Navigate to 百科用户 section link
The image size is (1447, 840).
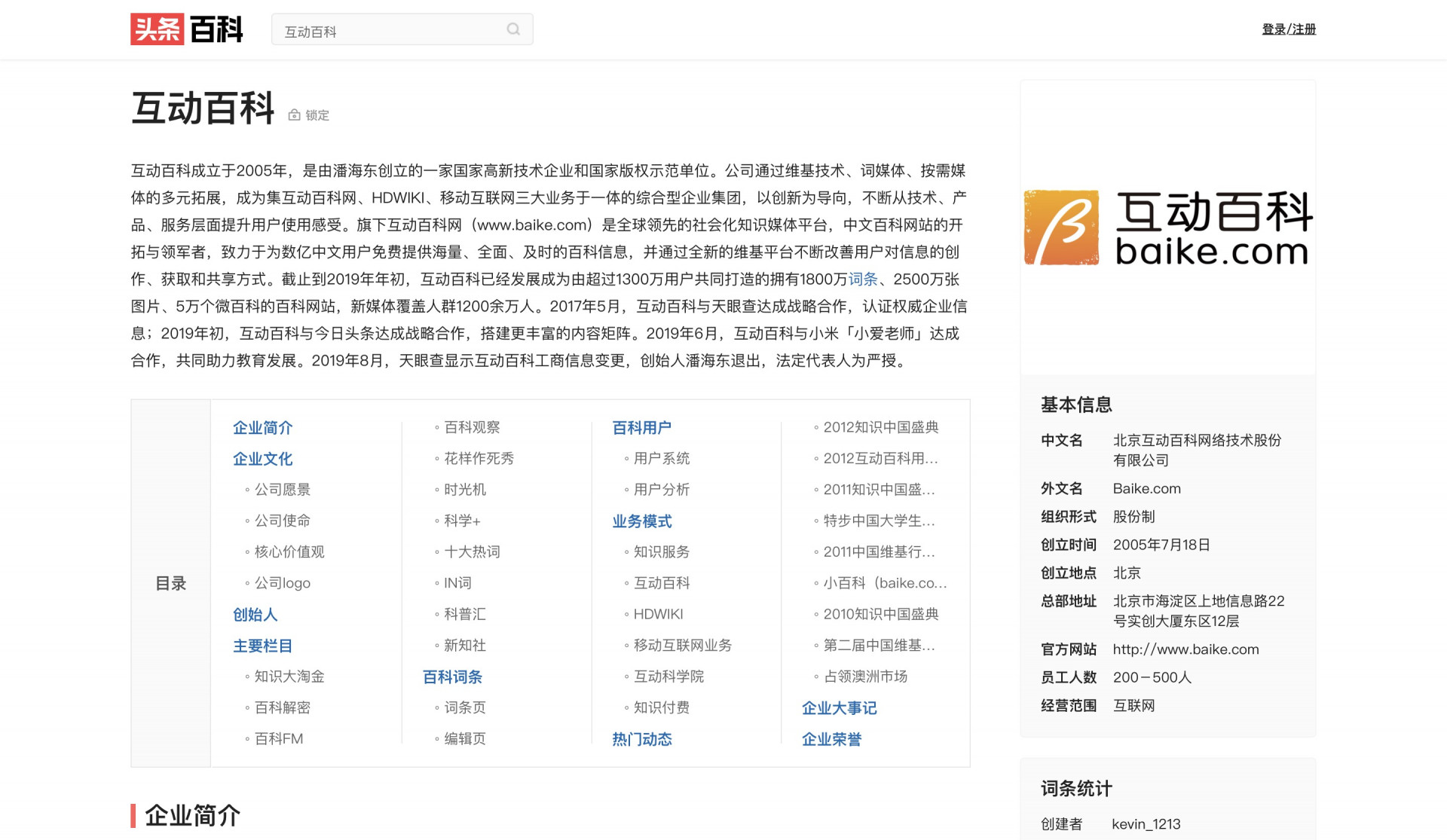(641, 428)
